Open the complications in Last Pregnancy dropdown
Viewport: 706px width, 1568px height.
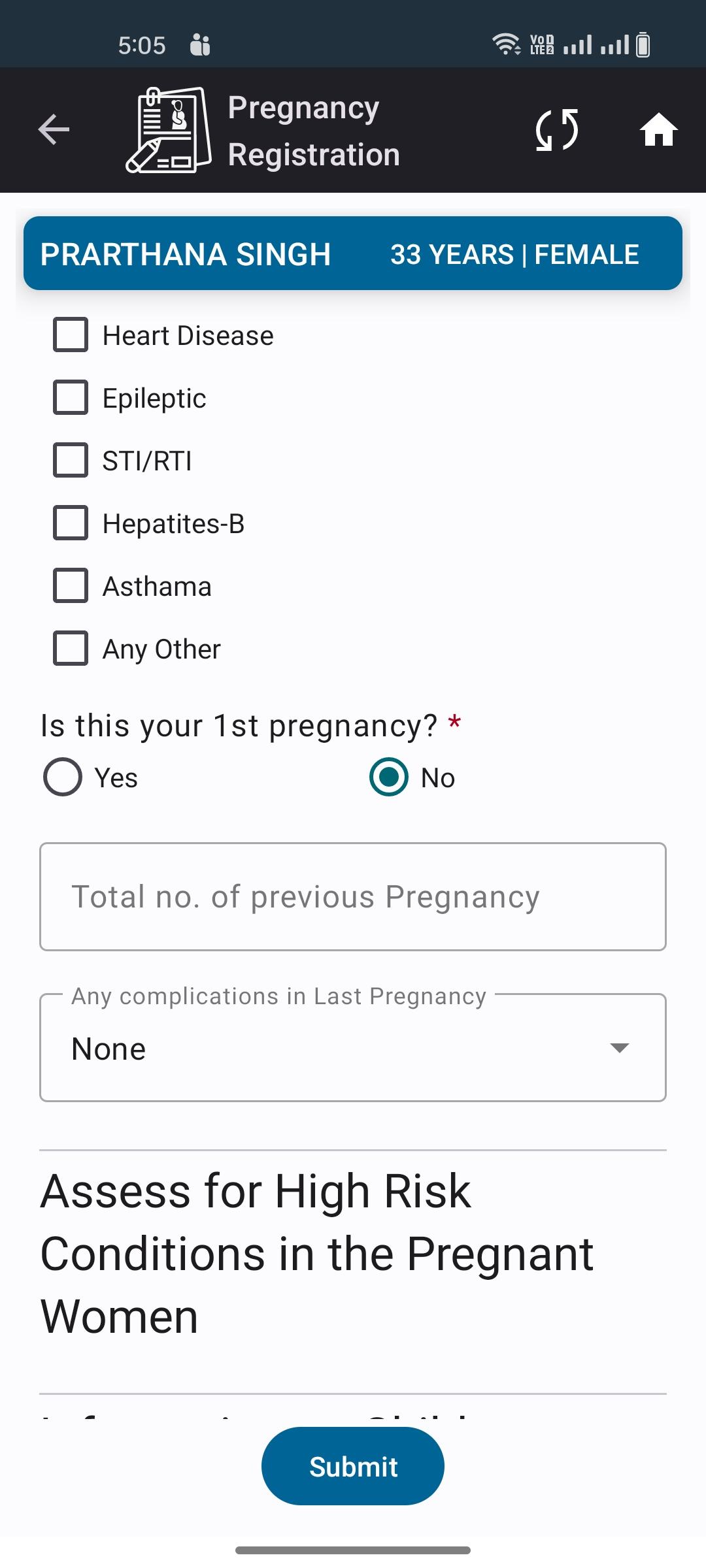tap(353, 1048)
